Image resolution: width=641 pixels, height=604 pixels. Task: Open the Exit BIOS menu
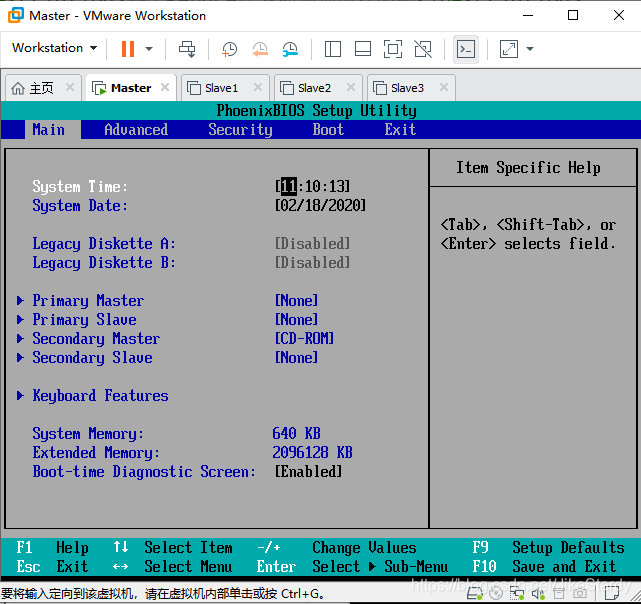click(400, 130)
